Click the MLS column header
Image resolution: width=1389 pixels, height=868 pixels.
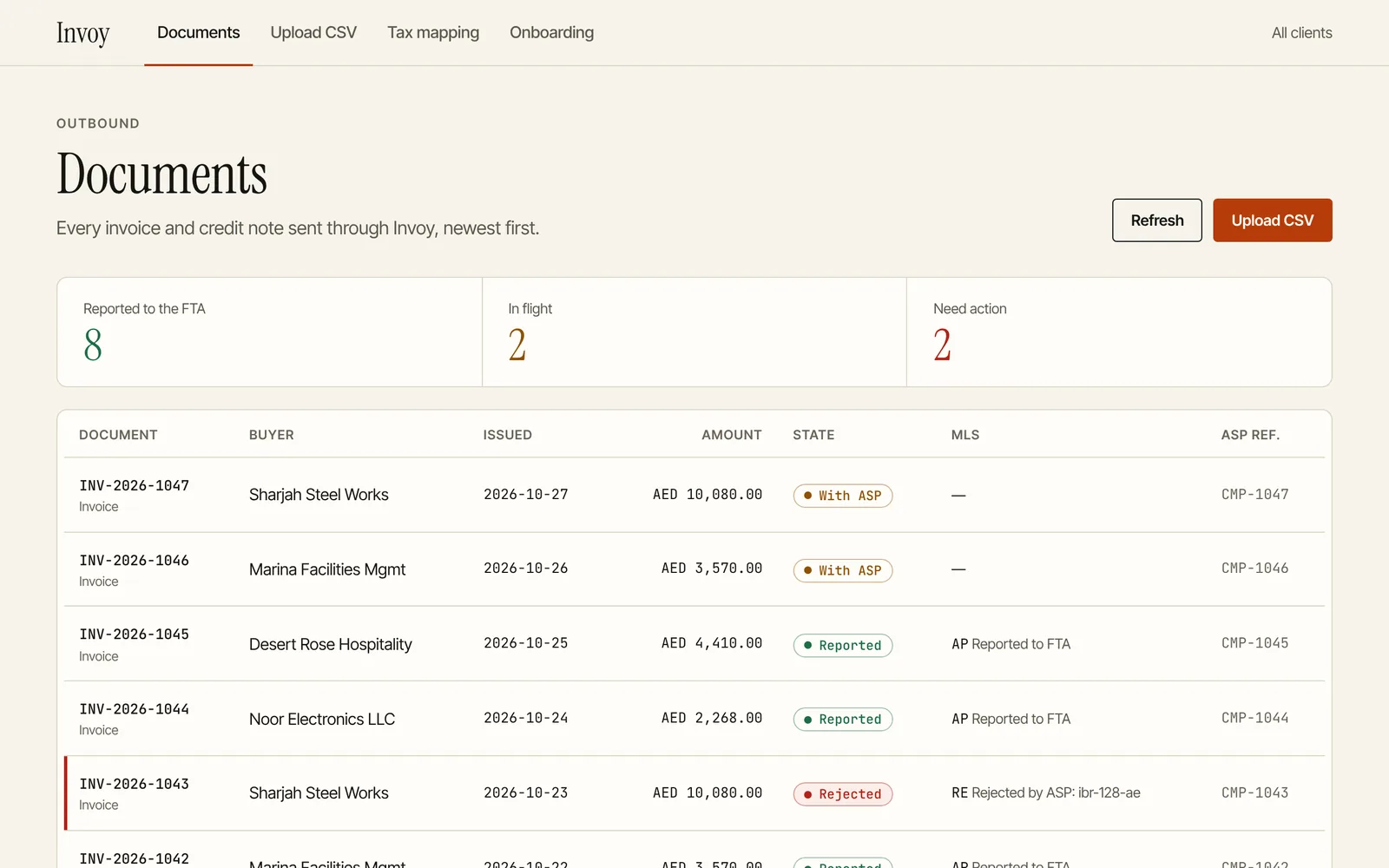(965, 435)
